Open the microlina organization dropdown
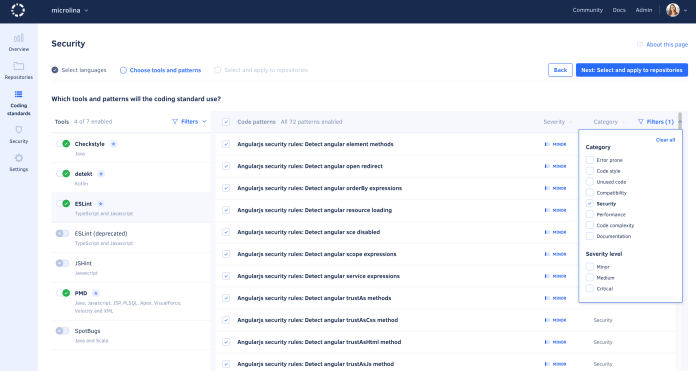This screenshot has width=696, height=371. point(70,10)
